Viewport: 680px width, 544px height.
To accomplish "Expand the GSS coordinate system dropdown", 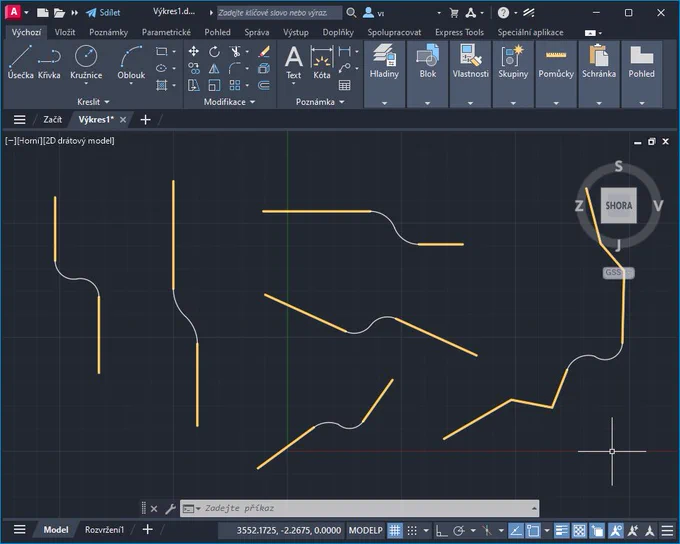I will [619, 272].
